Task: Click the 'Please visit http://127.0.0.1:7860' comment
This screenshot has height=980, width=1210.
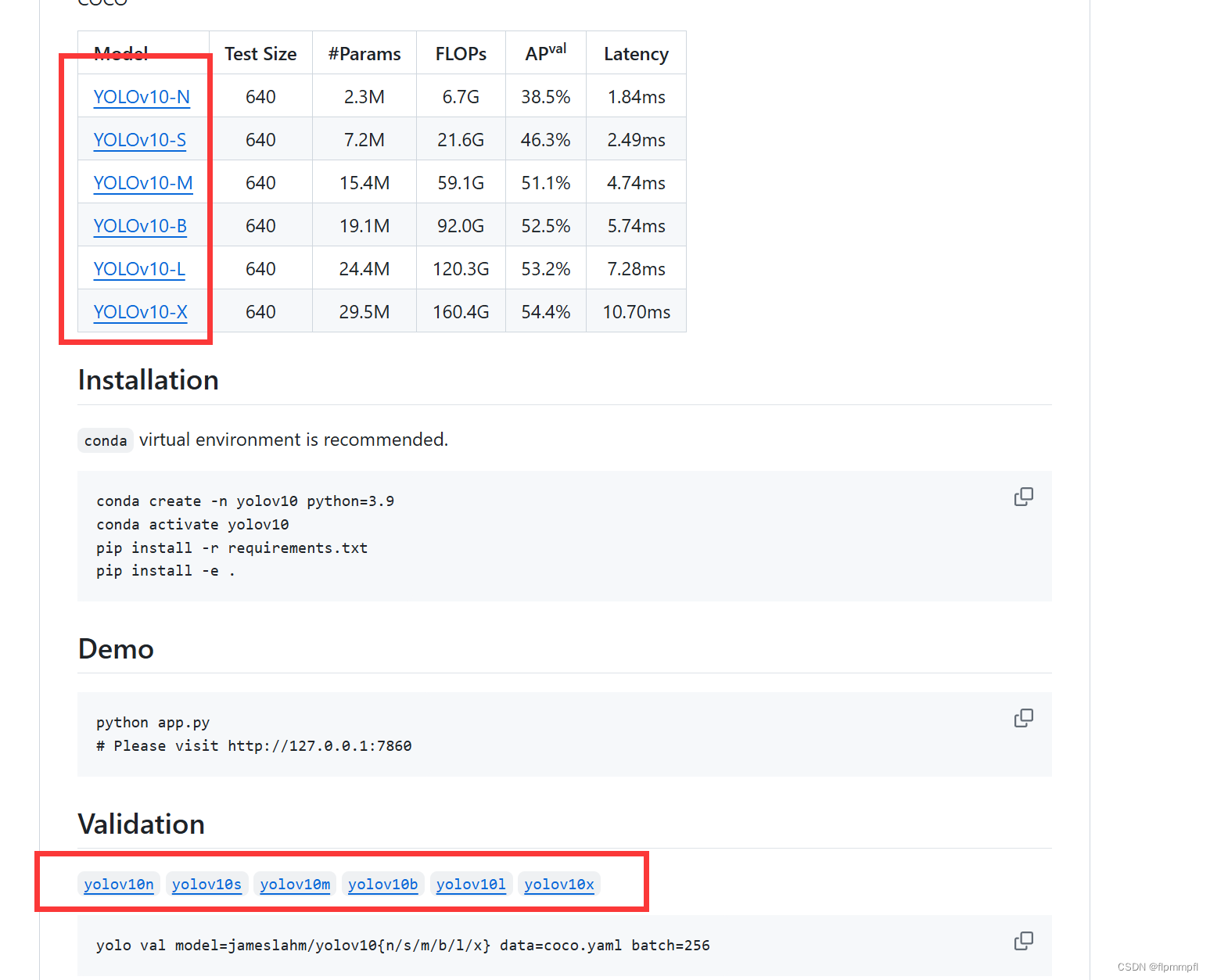Action: click(254, 746)
